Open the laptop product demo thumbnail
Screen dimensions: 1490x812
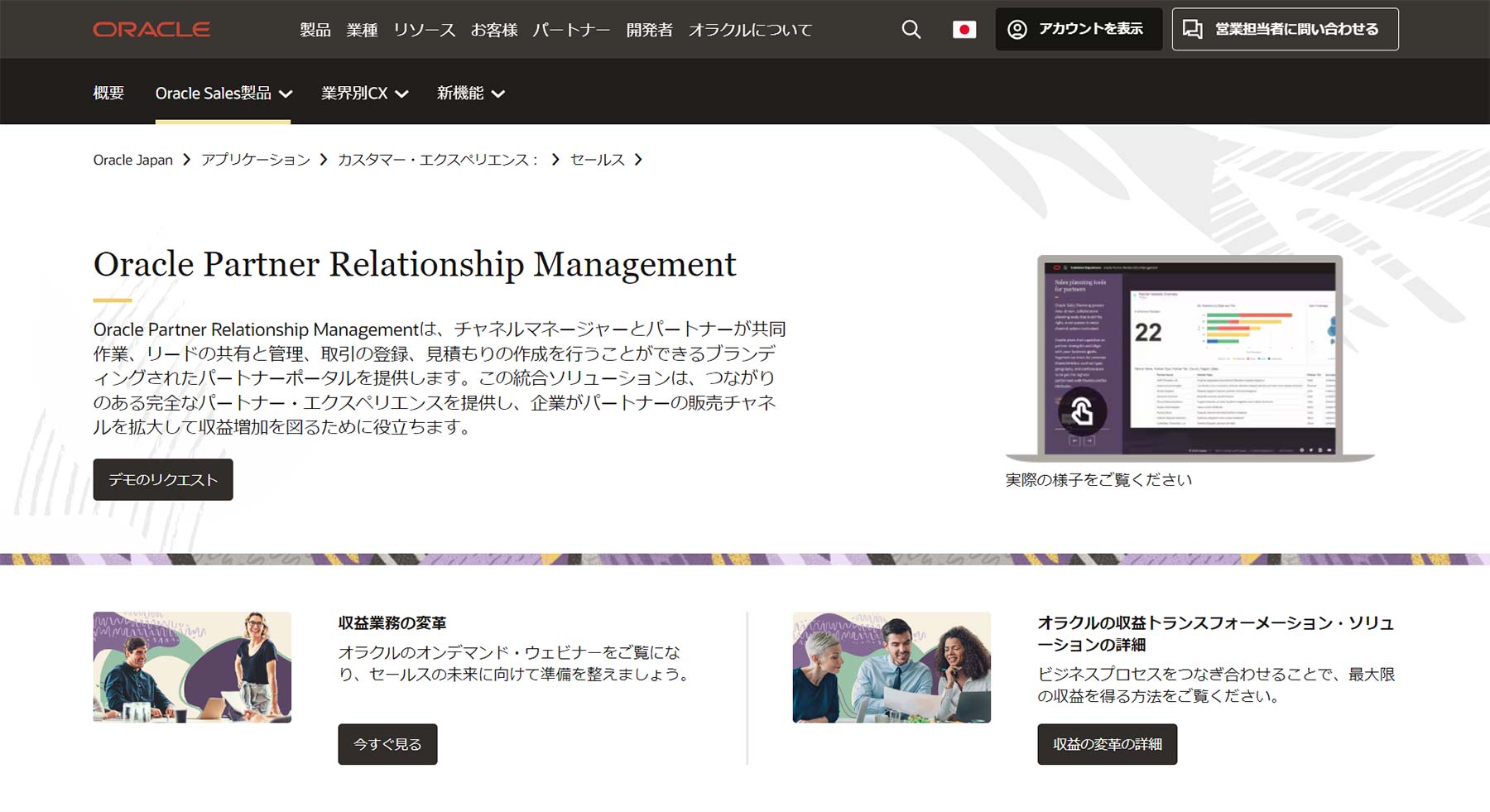click(x=1190, y=358)
